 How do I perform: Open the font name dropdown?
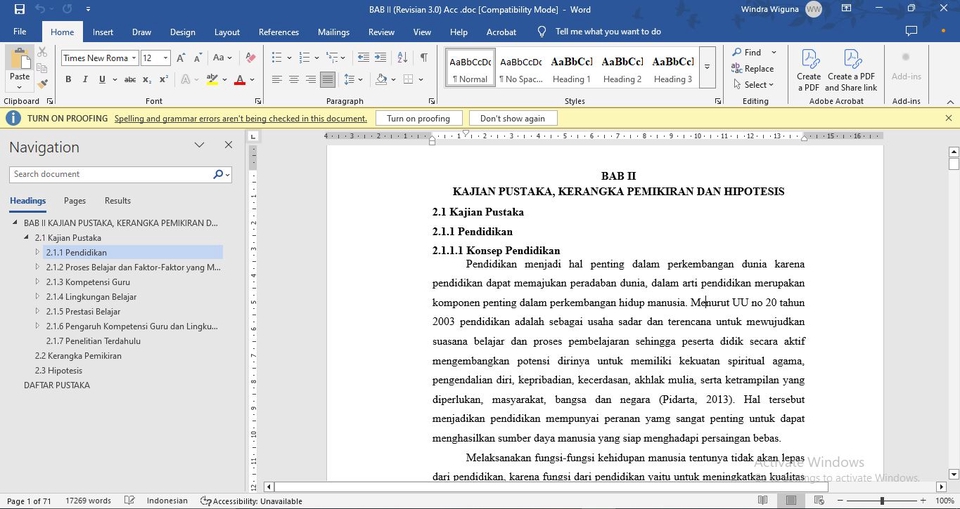click(133, 58)
